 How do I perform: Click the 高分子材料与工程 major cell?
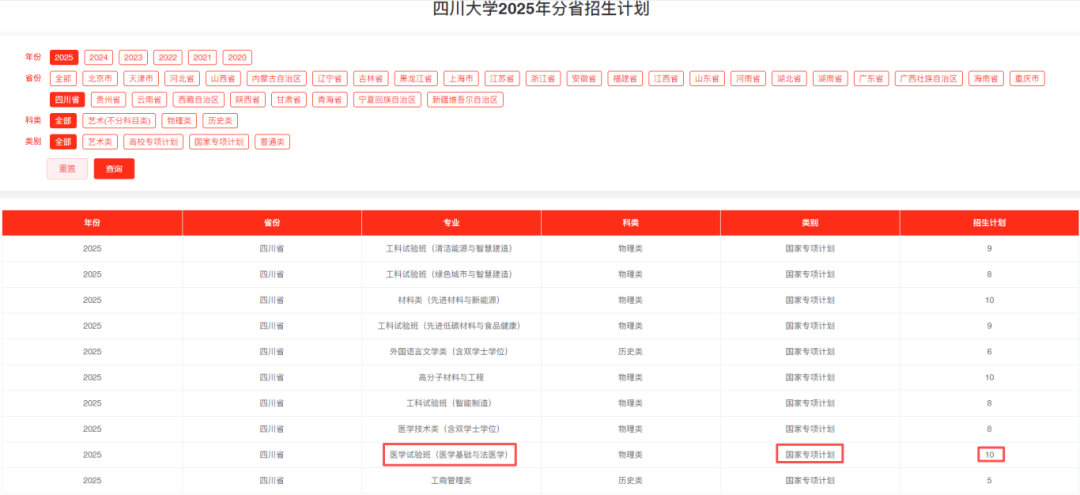(450, 377)
